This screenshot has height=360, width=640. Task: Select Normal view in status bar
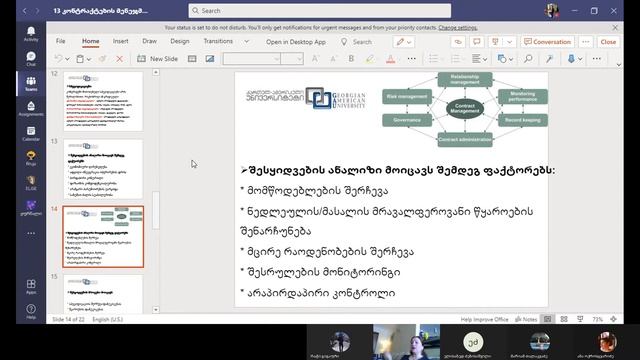point(547,319)
